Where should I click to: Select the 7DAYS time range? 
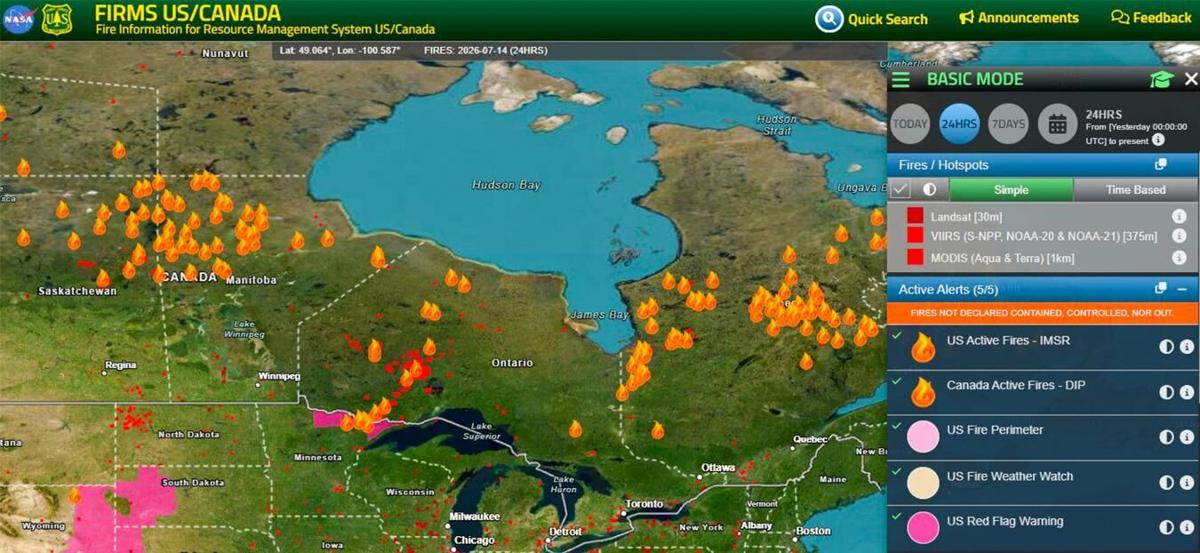pos(1008,124)
